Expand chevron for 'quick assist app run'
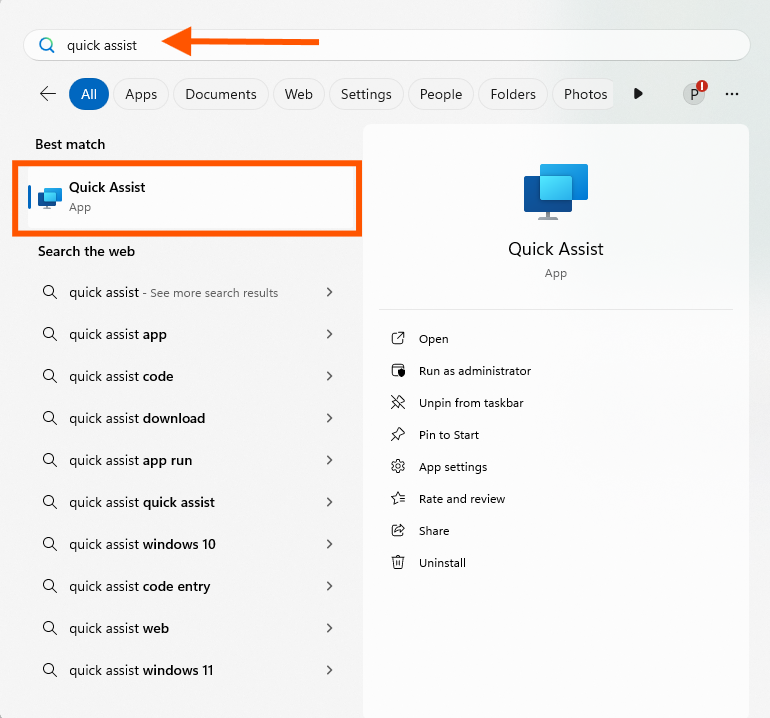This screenshot has width=770, height=718. click(330, 460)
